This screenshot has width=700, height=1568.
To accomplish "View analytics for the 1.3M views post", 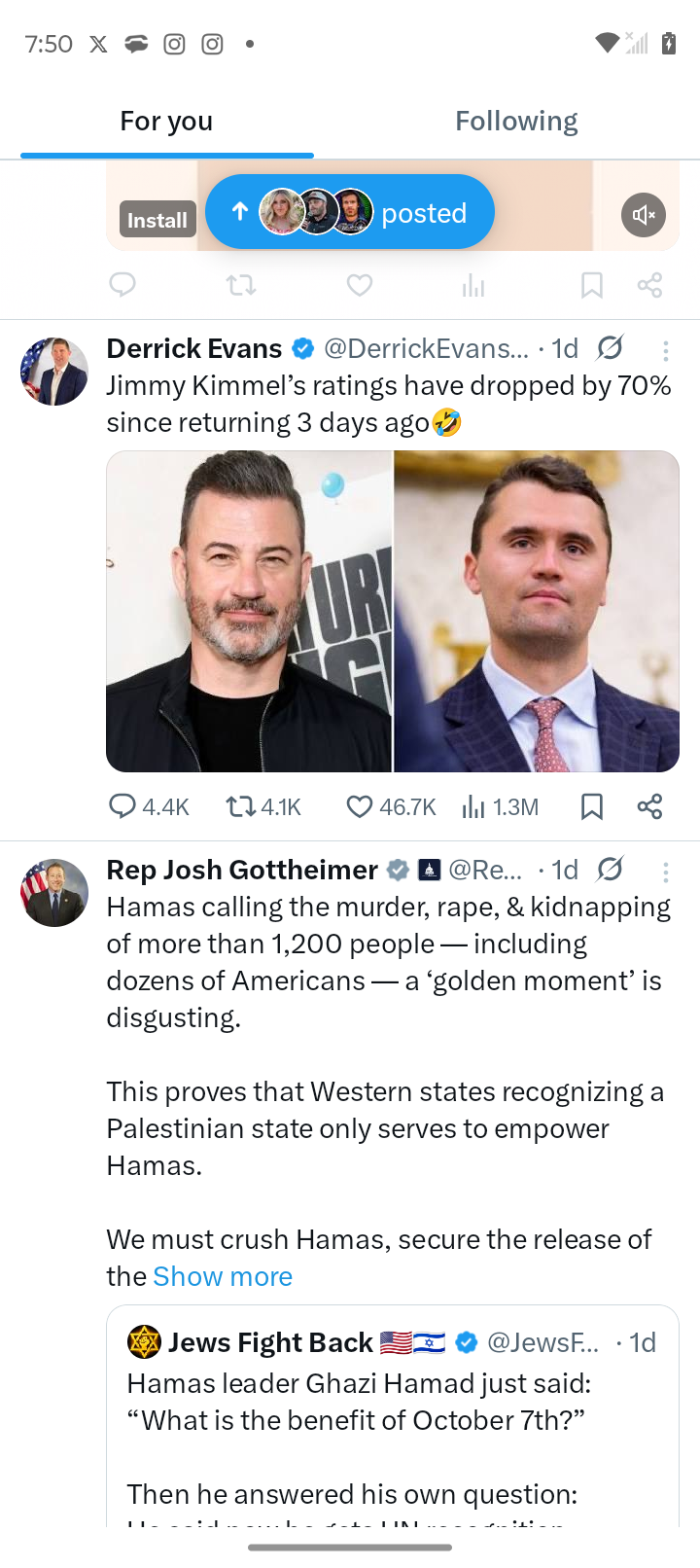I will 473,806.
